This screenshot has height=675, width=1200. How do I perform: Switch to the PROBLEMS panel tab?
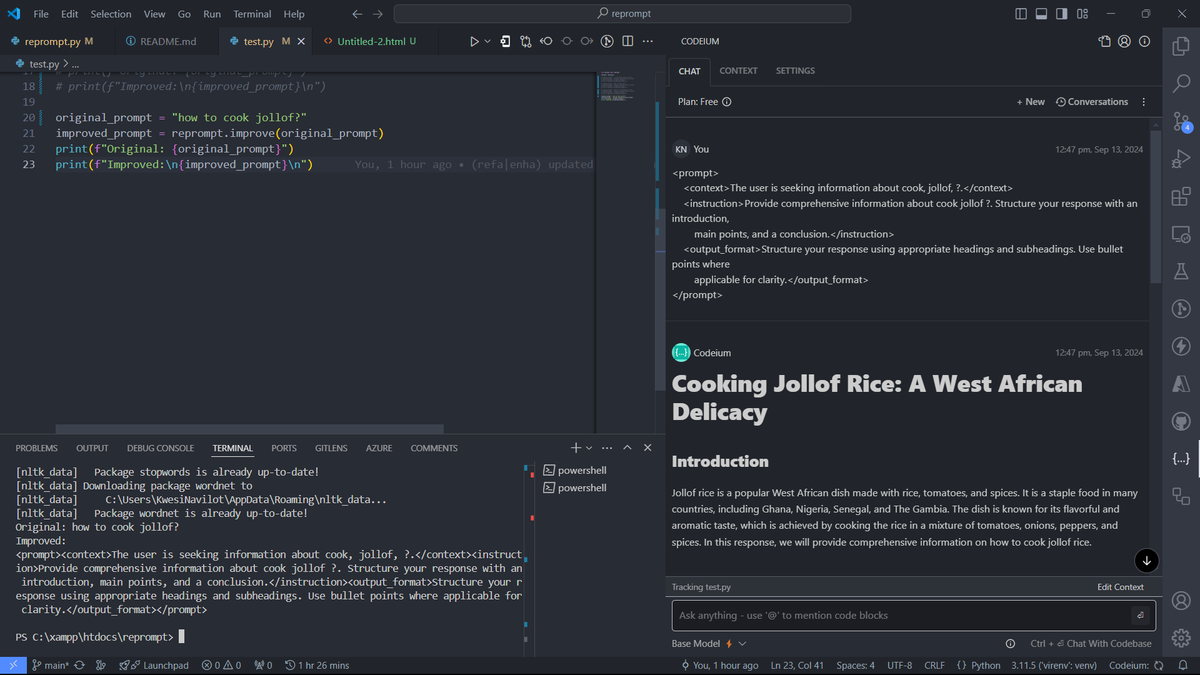click(36, 448)
